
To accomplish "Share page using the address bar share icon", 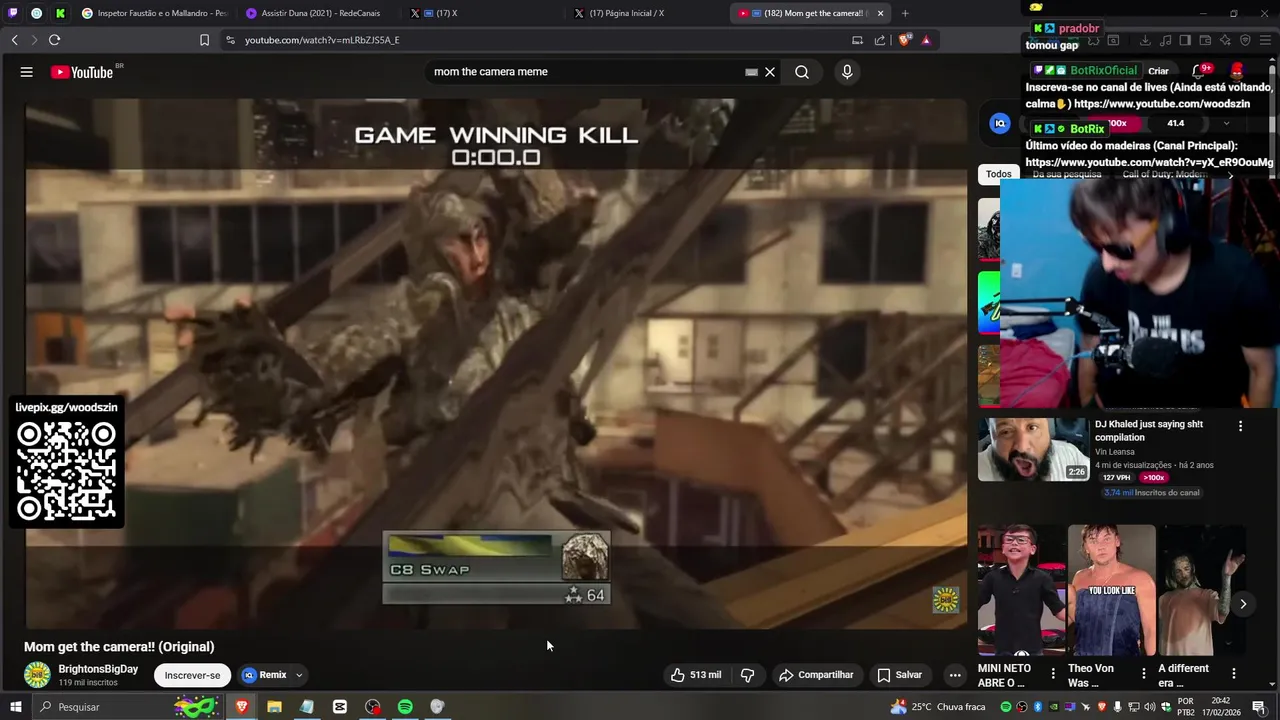I will 880,40.
